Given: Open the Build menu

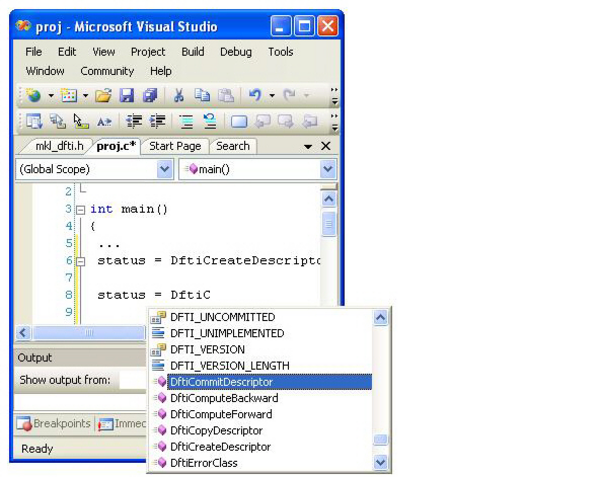Looking at the screenshot, I should (x=193, y=52).
